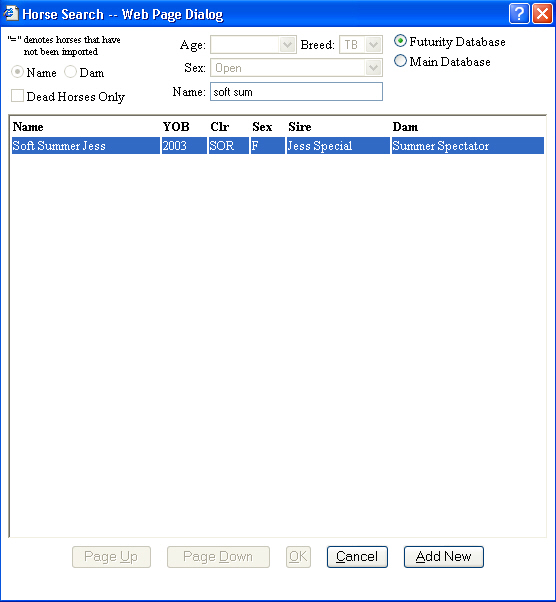The width and height of the screenshot is (556, 602).
Task: Click the OK button
Action: [298, 557]
